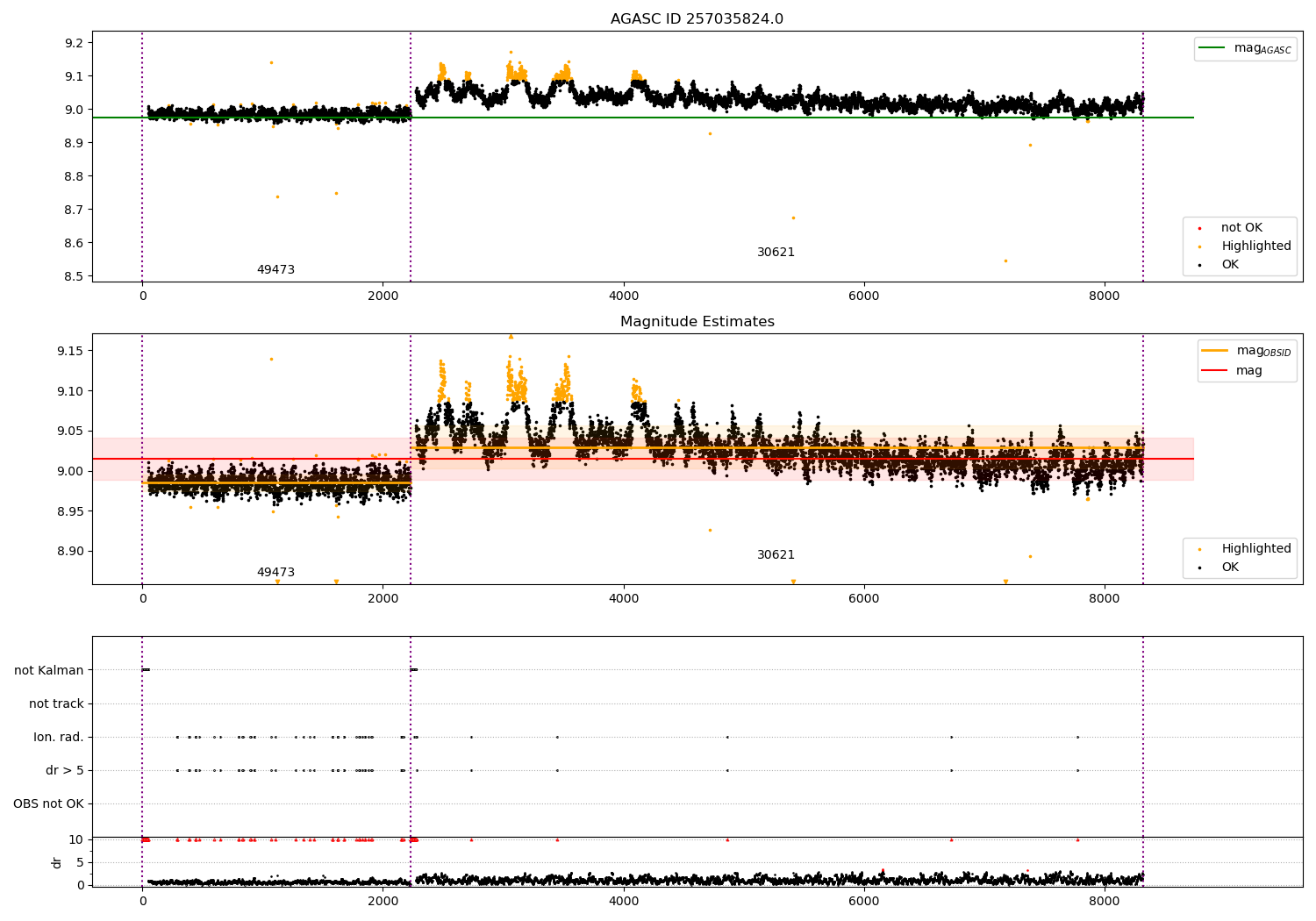
Task: Click the "Ion. rad." axis label
Action: pyautogui.click(x=59, y=737)
